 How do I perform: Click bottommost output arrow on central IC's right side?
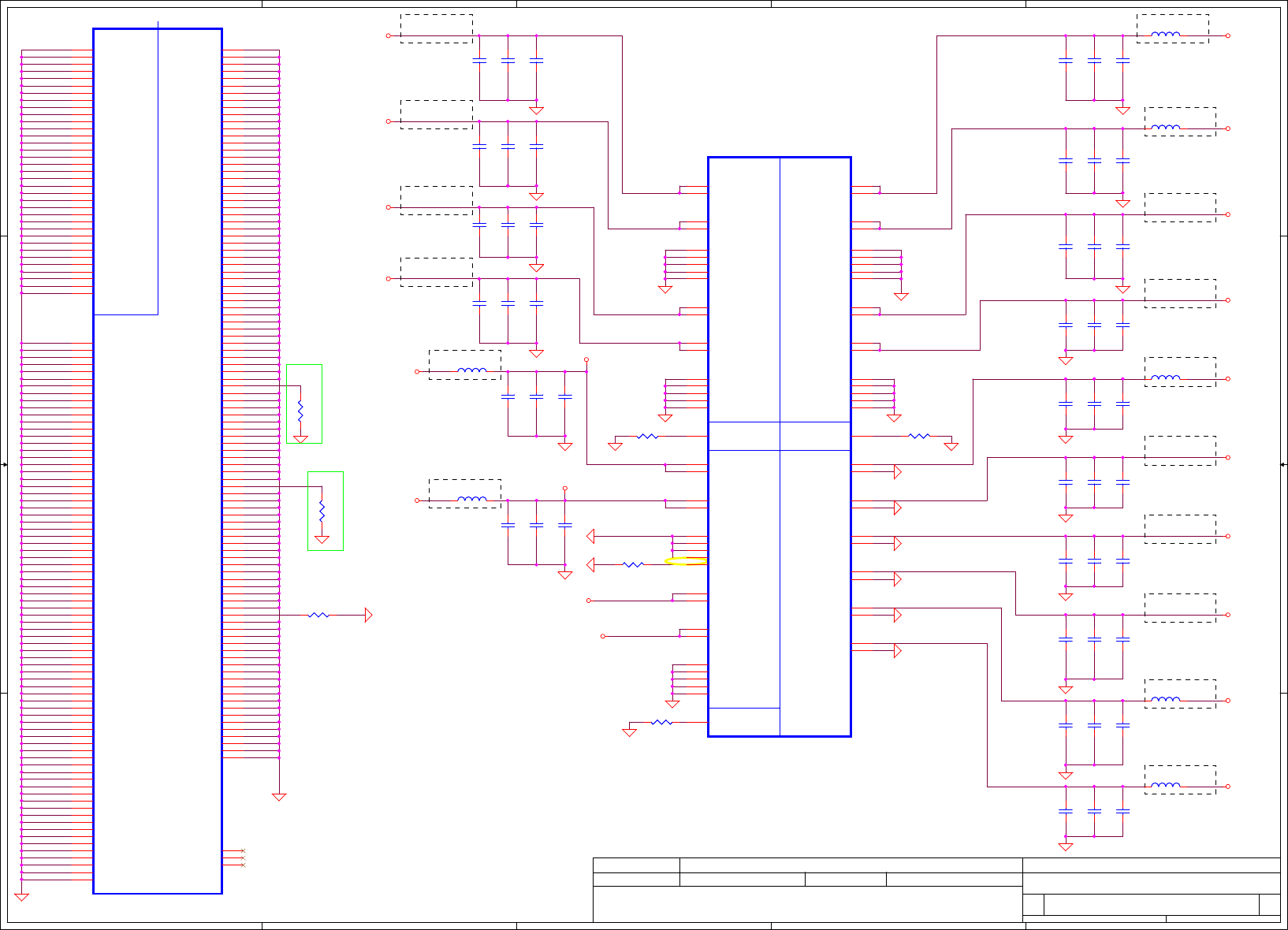pyautogui.click(x=898, y=651)
